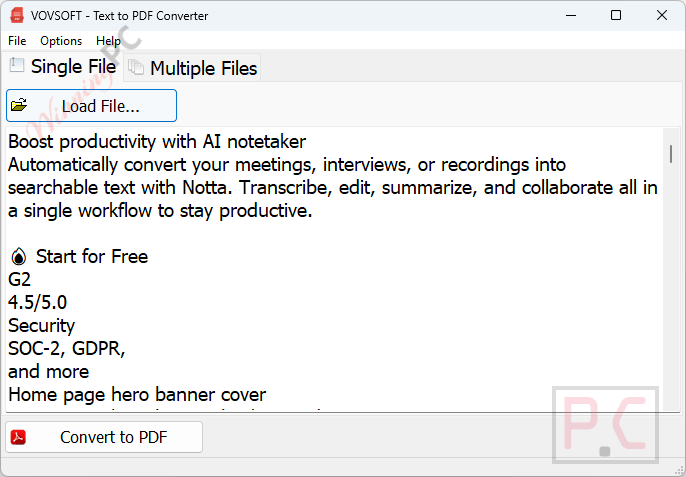Click the Multiple Files tab pages icon
The image size is (686, 477).
click(136, 67)
